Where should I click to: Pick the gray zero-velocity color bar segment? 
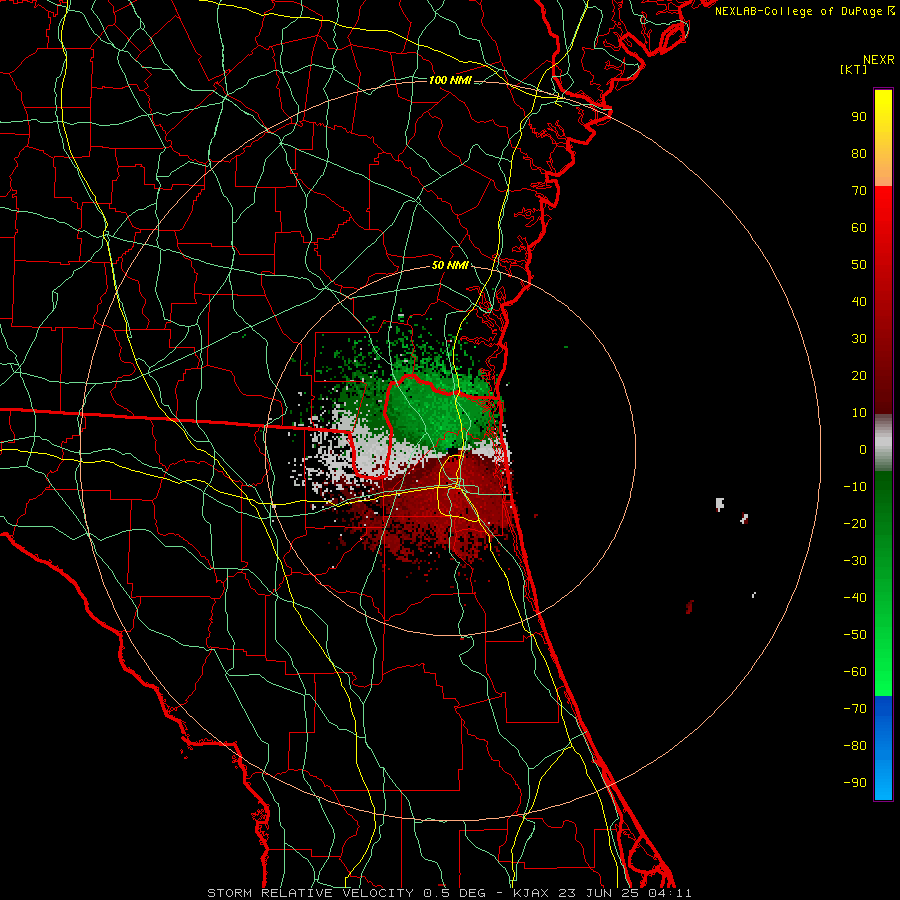click(883, 443)
